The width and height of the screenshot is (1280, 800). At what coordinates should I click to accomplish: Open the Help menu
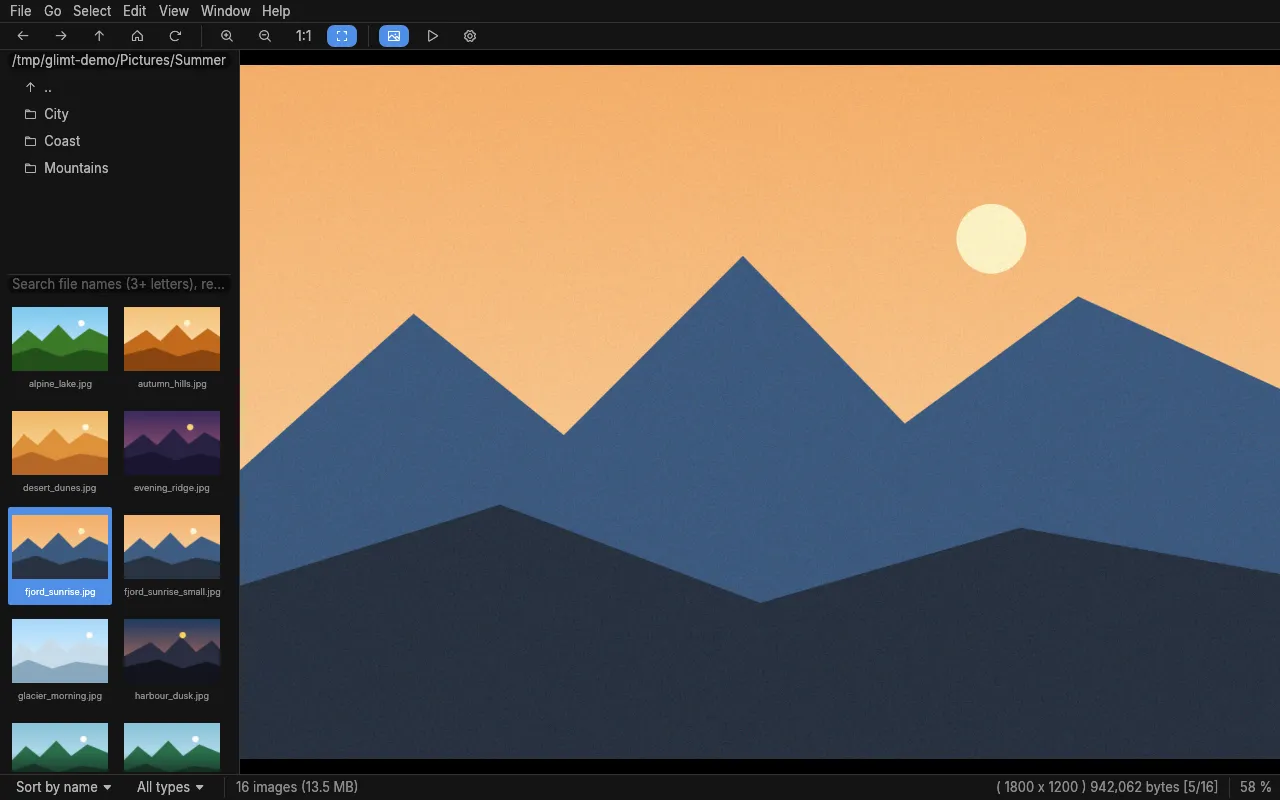(276, 11)
